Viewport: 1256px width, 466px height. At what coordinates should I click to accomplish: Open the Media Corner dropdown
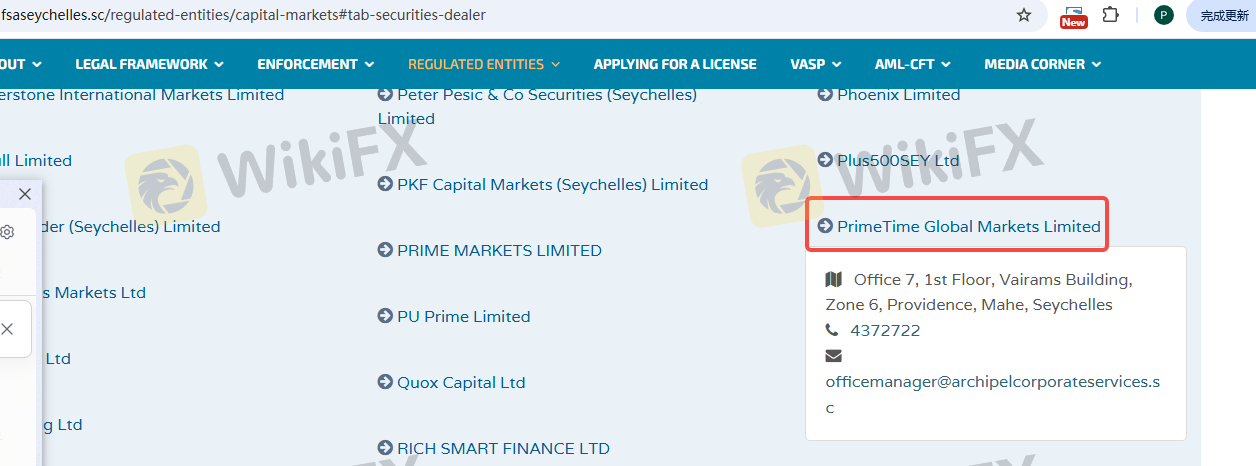(1042, 64)
